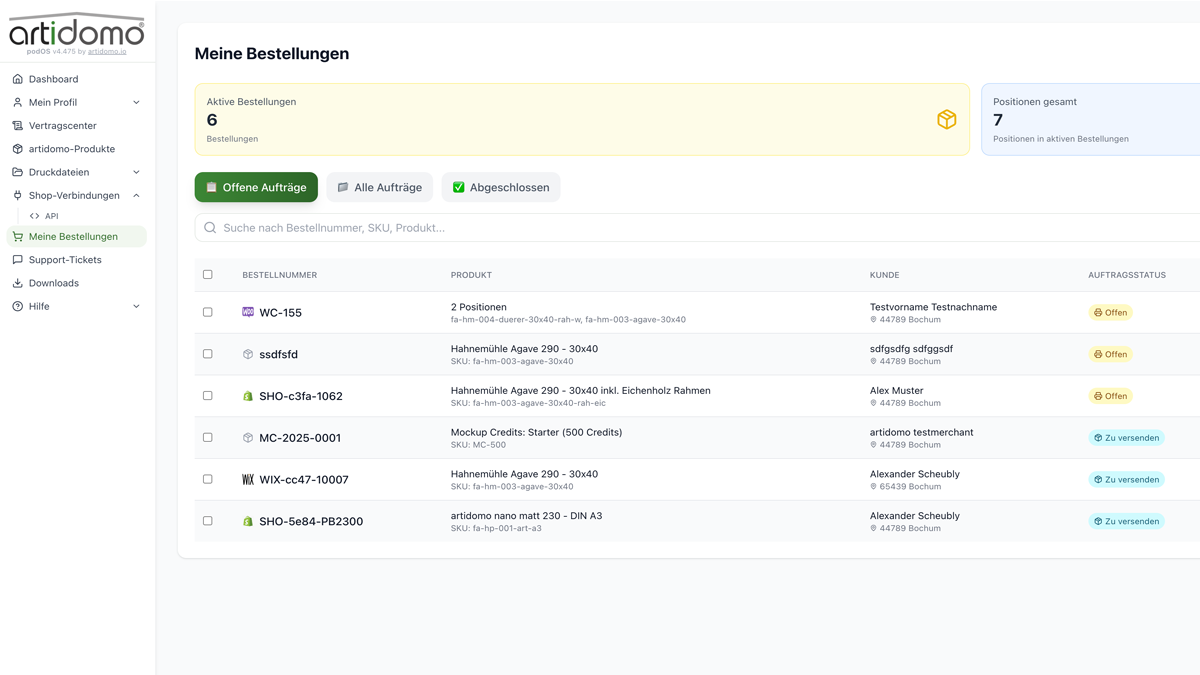The height and width of the screenshot is (675, 1200).
Task: Expand the Druckdateien menu chevron
Action: pos(136,172)
